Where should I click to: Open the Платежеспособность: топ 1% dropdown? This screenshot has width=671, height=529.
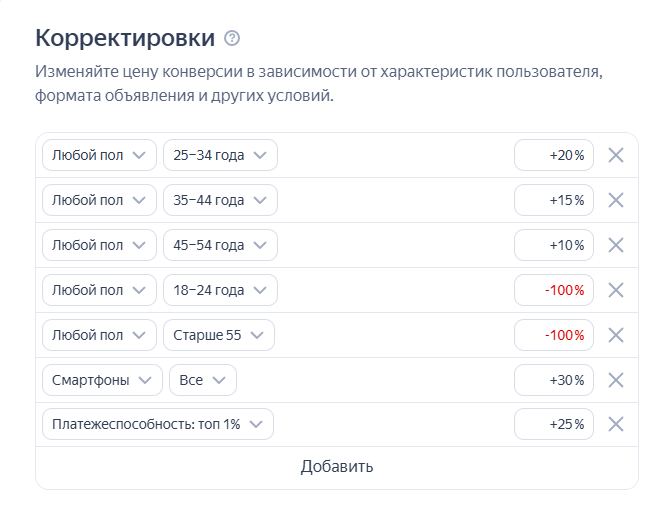pyautogui.click(x=157, y=425)
